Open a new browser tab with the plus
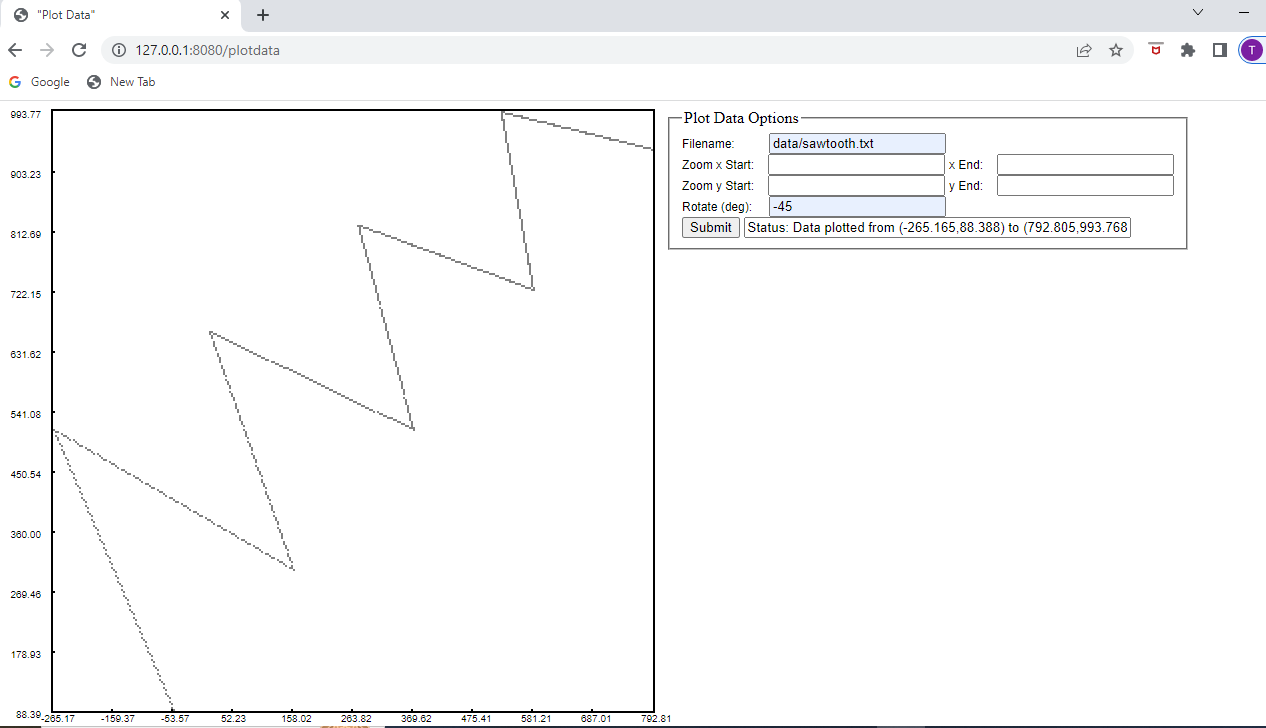Viewport: 1266px width, 728px height. pyautogui.click(x=262, y=15)
